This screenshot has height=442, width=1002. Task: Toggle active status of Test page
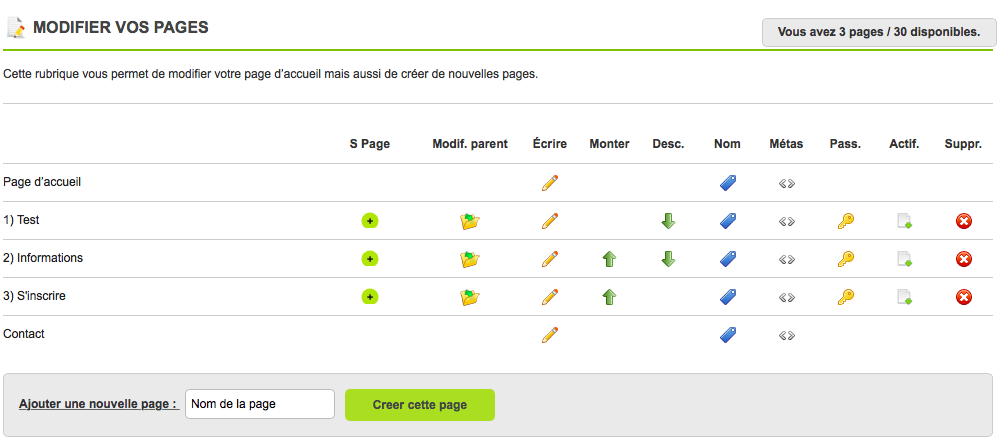(904, 221)
